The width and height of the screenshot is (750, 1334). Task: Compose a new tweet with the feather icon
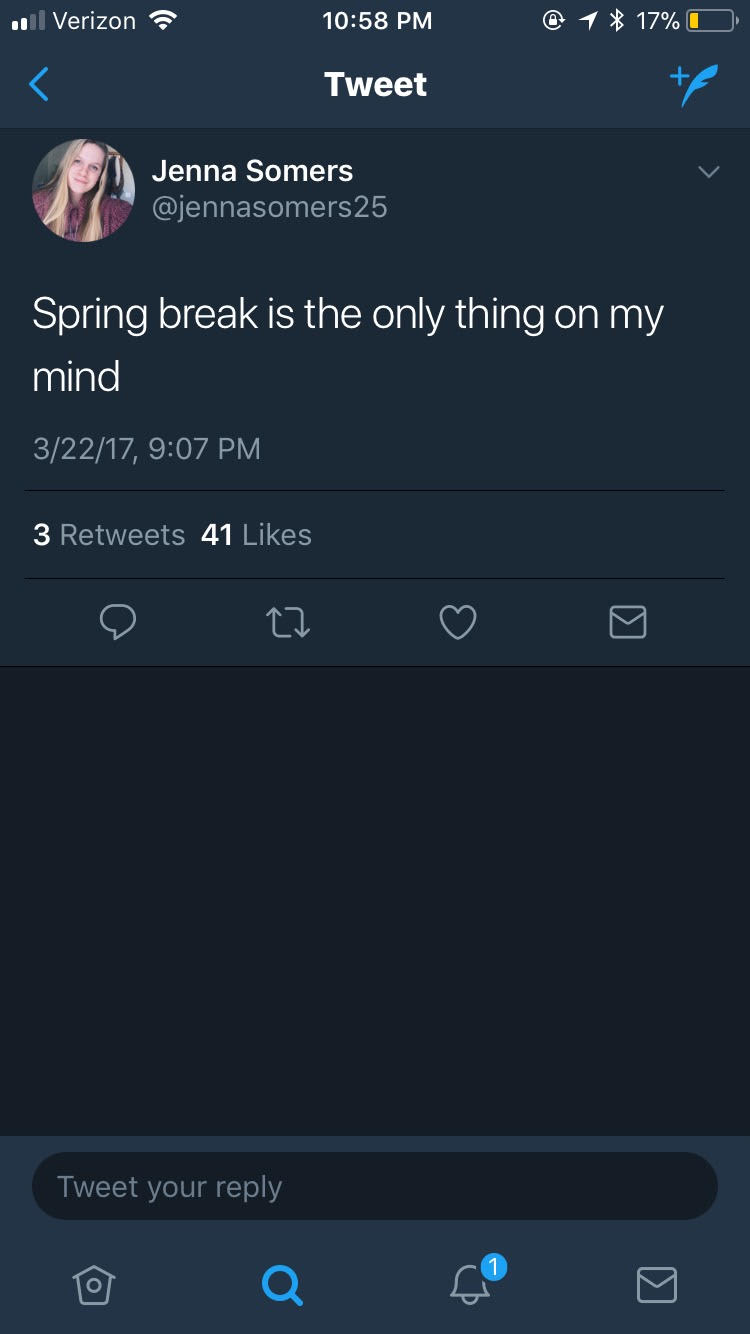tap(694, 86)
